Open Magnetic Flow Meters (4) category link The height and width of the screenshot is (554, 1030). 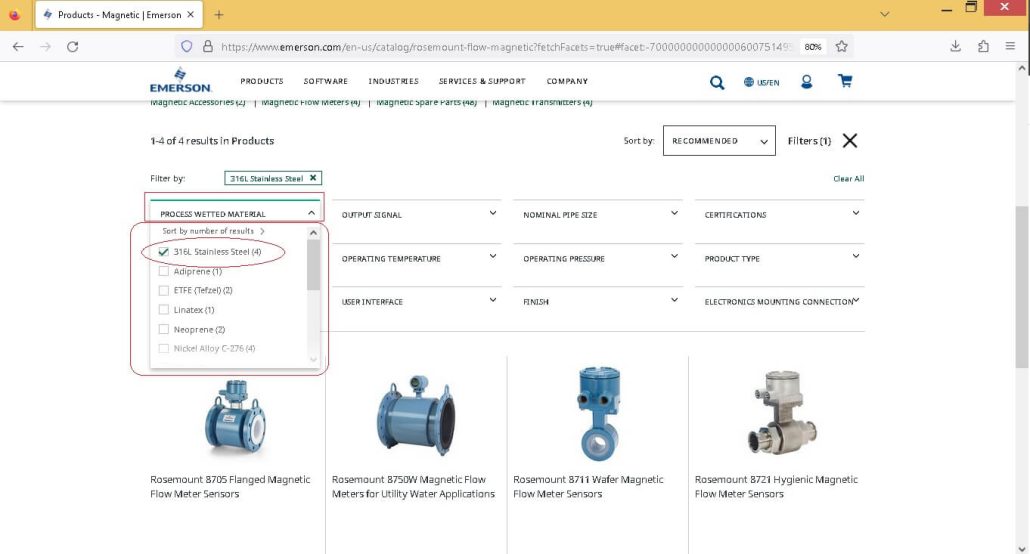click(x=311, y=103)
